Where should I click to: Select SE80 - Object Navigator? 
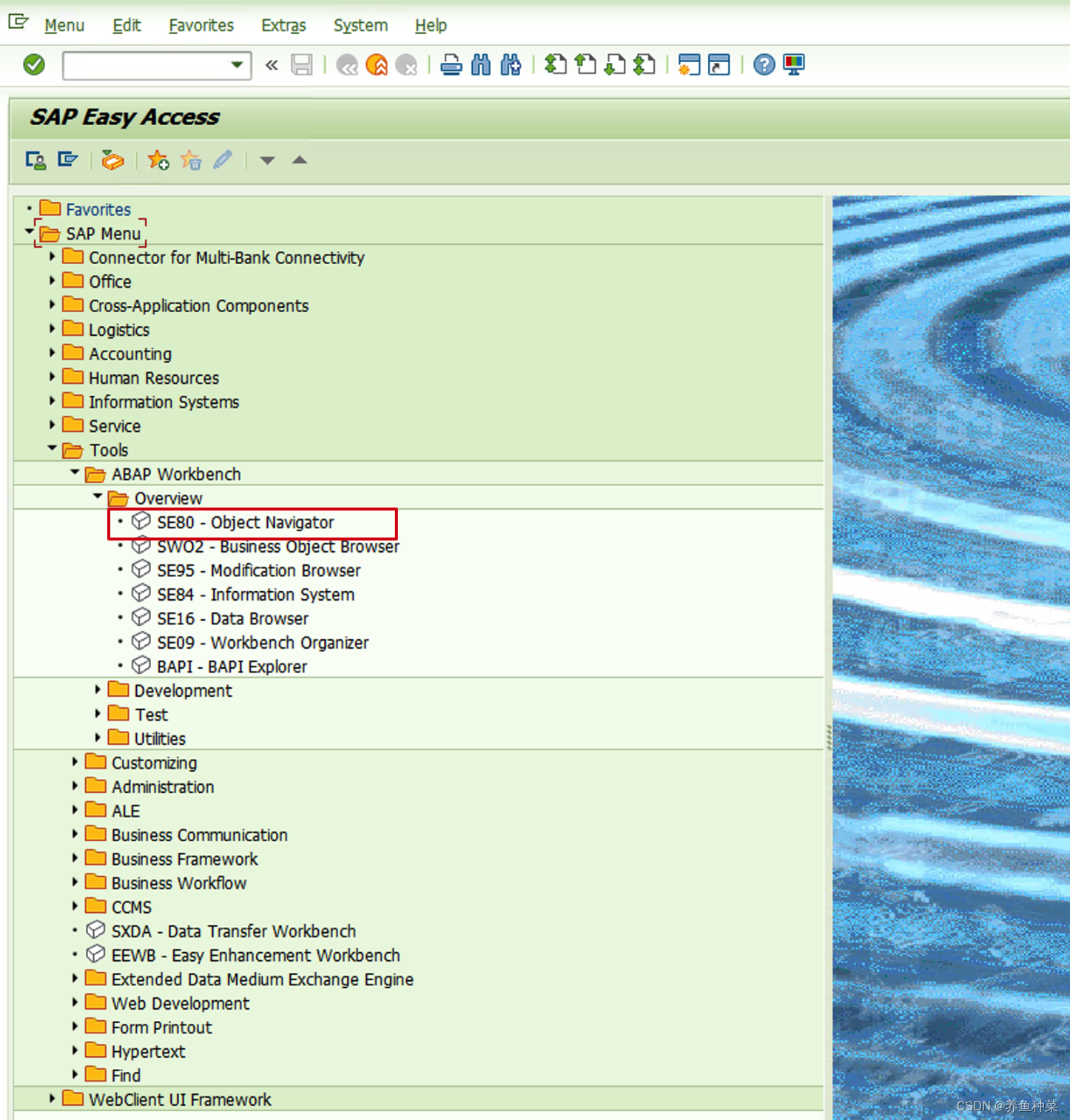click(246, 522)
